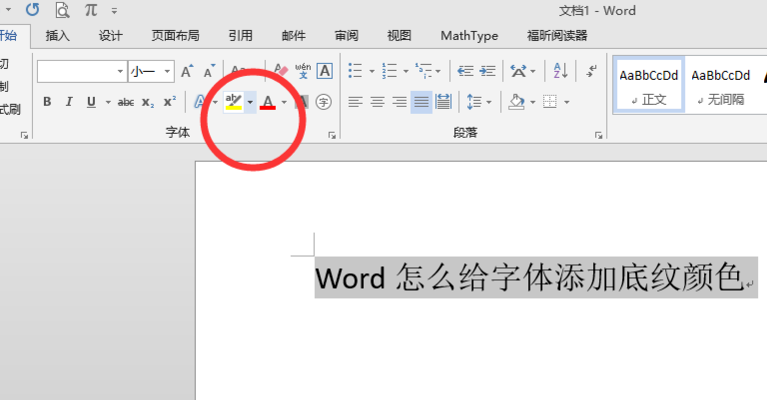Open the phonetic guide (wén) tool
Viewport: 767px width, 400px height.
[x=303, y=71]
